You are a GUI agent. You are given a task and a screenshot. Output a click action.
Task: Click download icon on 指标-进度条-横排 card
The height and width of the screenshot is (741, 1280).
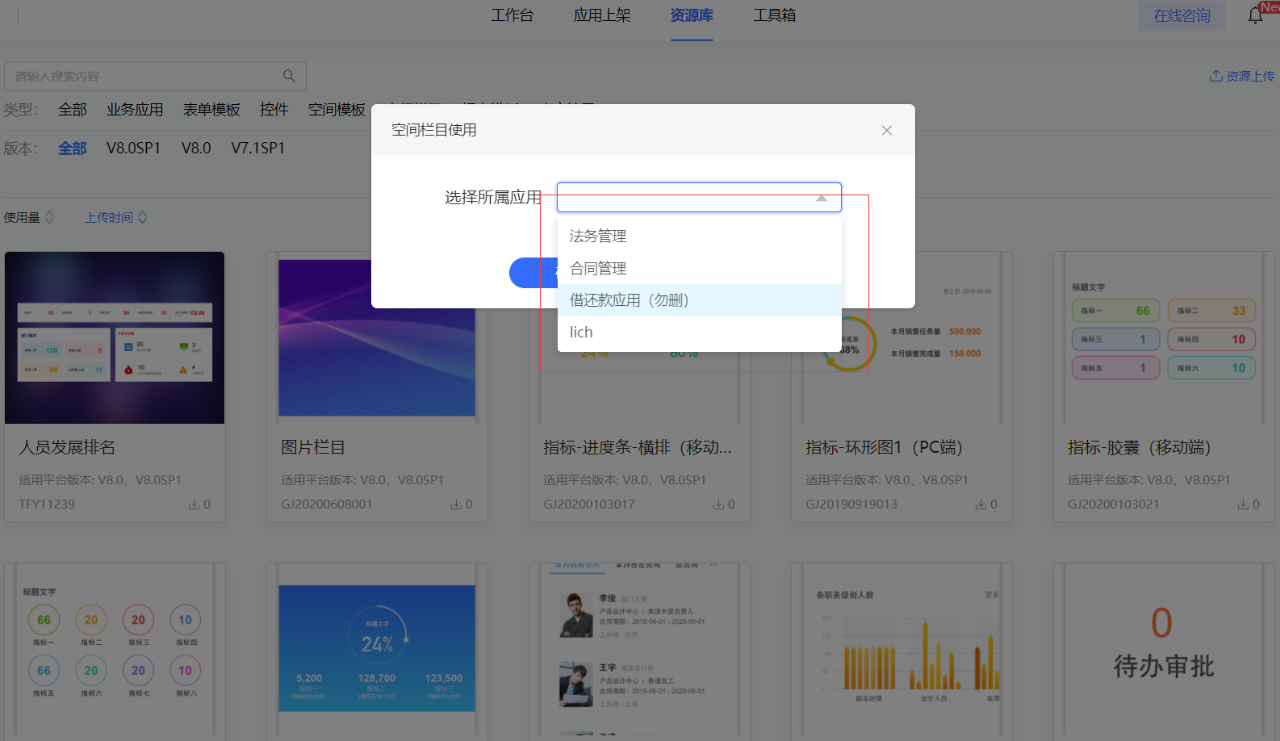pos(718,505)
